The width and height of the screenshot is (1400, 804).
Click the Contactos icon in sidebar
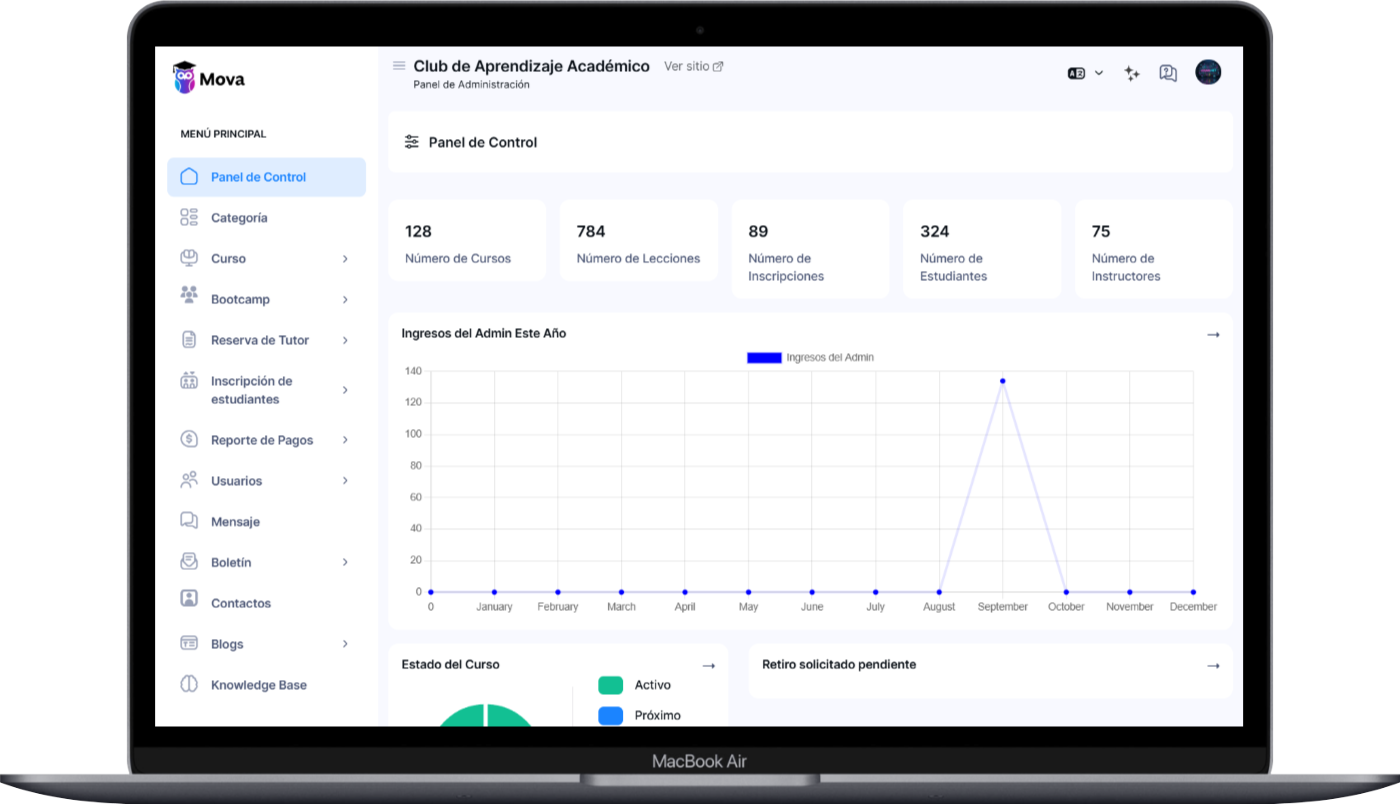189,603
